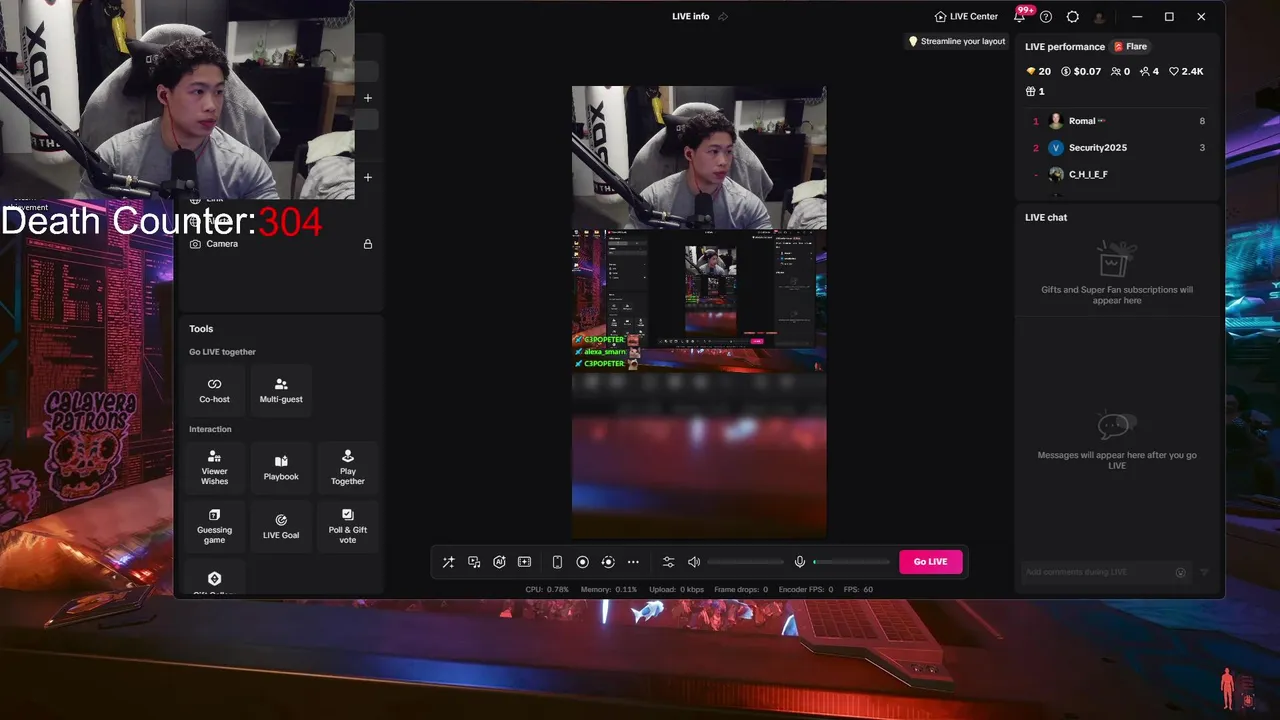Open the more options ellipsis in toolbar

click(x=633, y=562)
